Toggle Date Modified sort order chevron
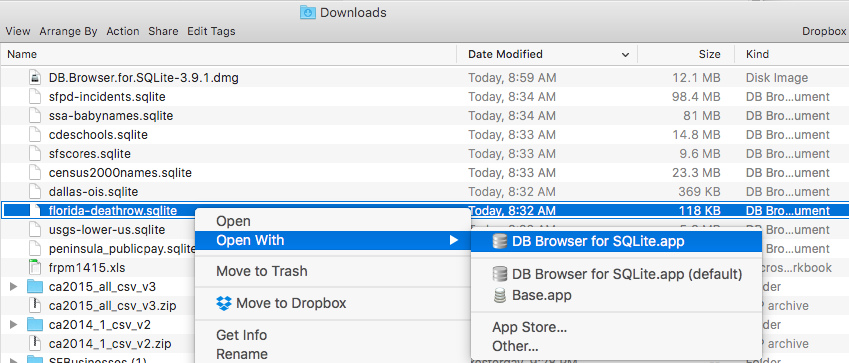 [625, 55]
